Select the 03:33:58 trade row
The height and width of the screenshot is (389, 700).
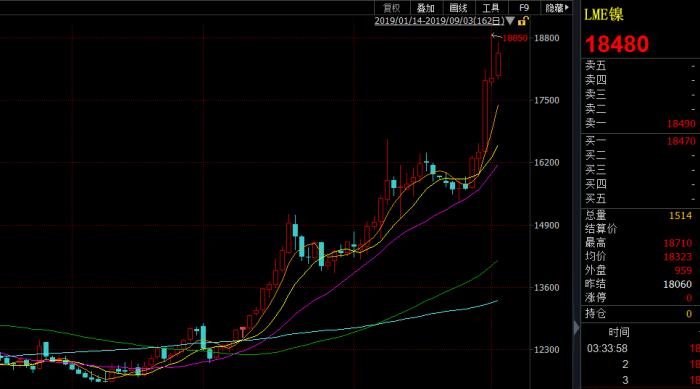pyautogui.click(x=643, y=348)
